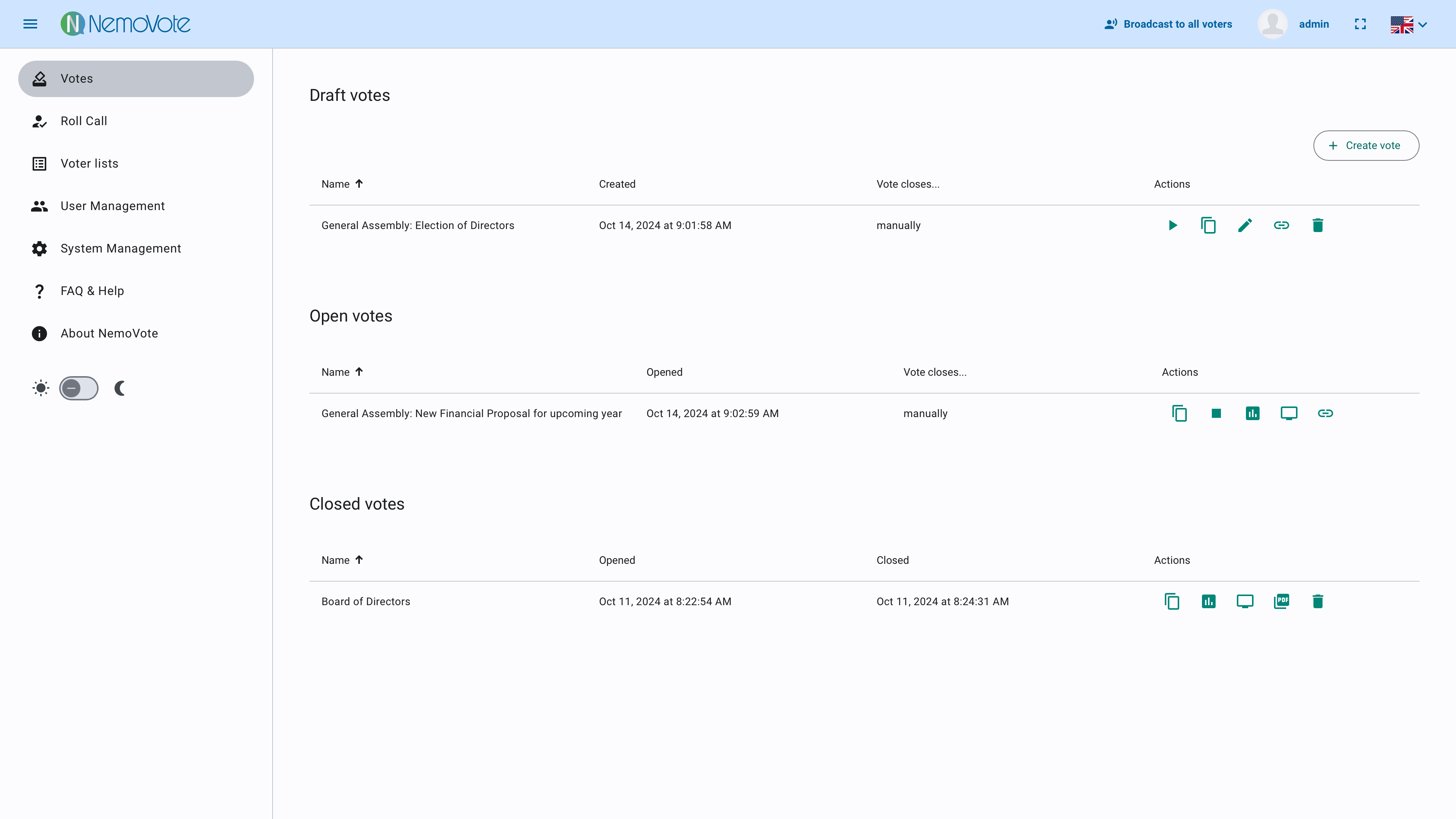Screen dimensions: 1456x819
Task: Export Board of Directors vote as PDF
Action: pyautogui.click(x=1281, y=601)
